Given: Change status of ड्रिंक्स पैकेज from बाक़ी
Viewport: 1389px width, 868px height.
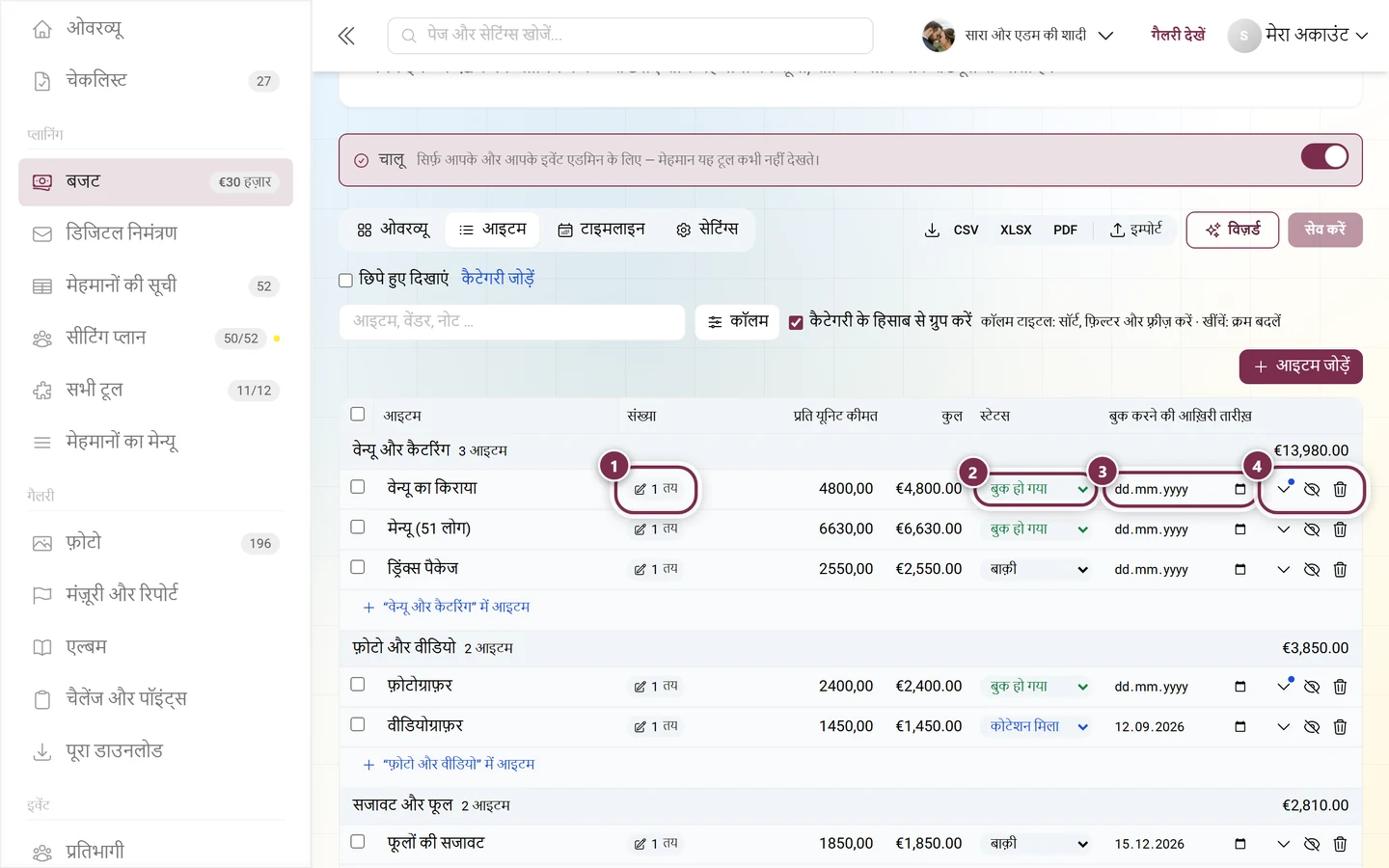Looking at the screenshot, I should click(x=1039, y=570).
